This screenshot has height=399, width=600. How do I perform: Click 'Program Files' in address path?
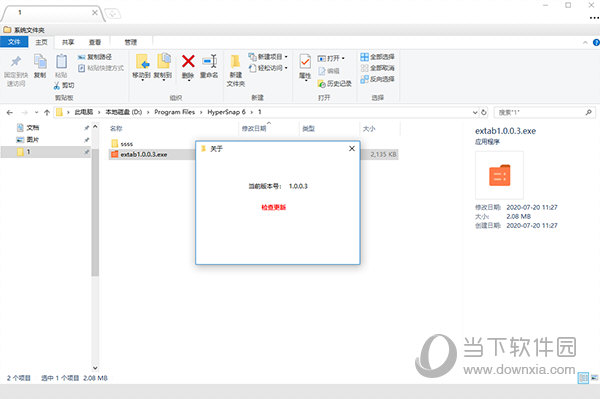174,112
